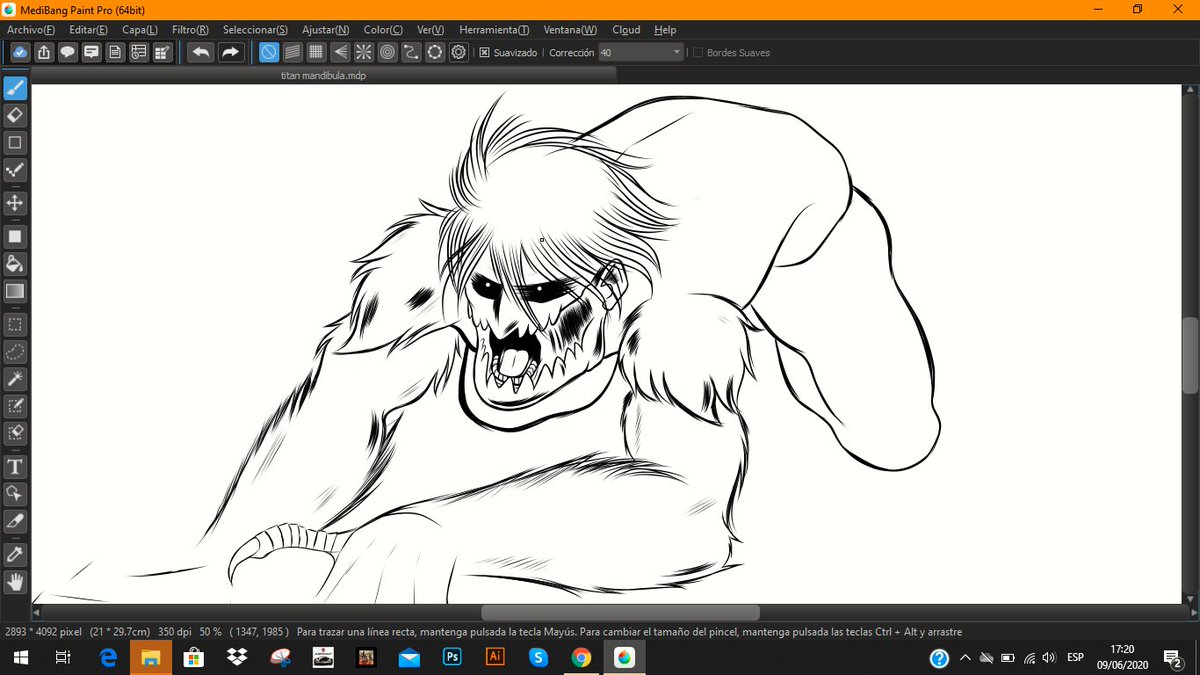The height and width of the screenshot is (675, 1200).
Task: Select the Operation object selection tool
Action: pyautogui.click(x=15, y=494)
